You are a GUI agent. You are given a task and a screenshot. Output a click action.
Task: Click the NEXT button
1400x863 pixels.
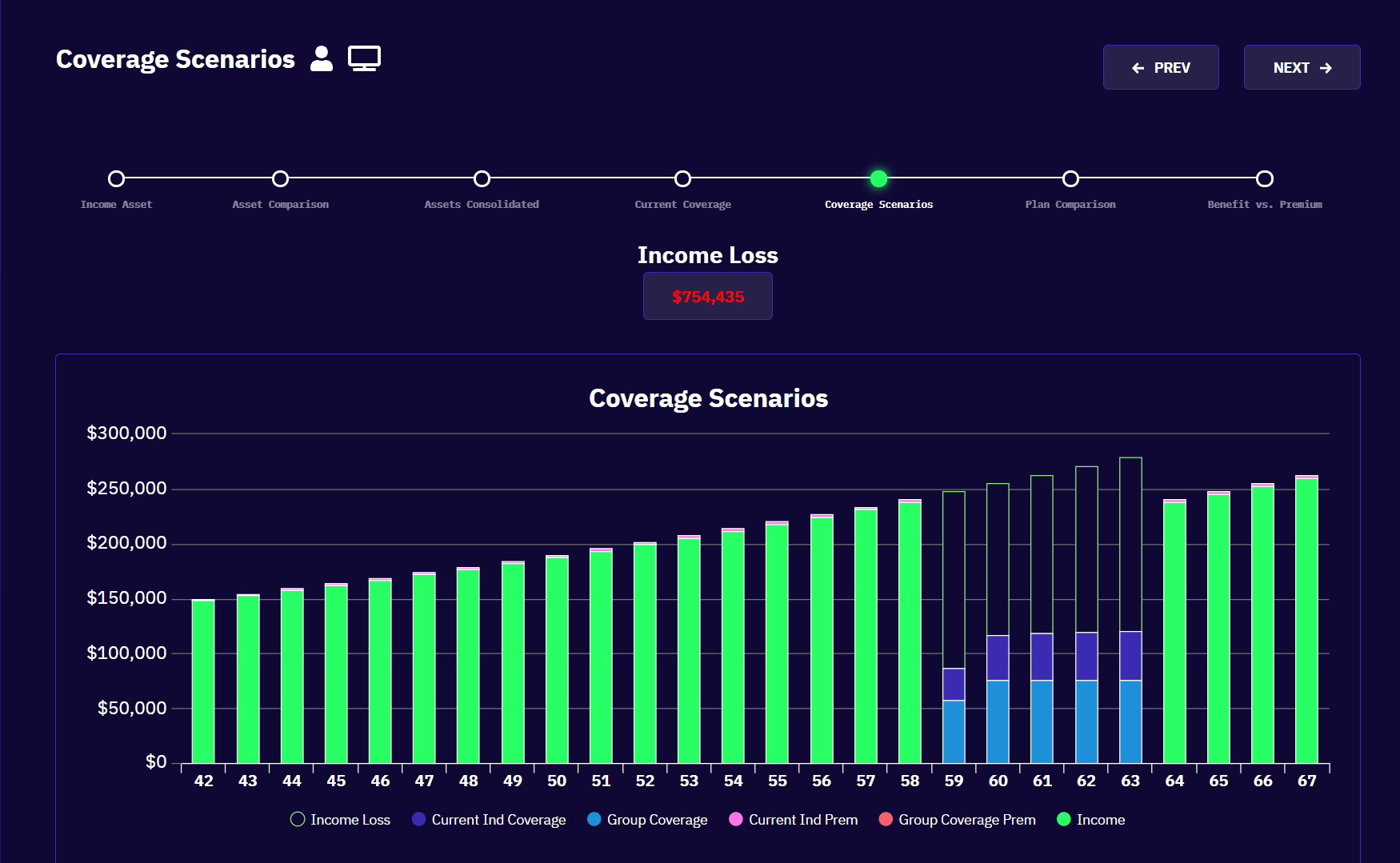[x=1302, y=67]
